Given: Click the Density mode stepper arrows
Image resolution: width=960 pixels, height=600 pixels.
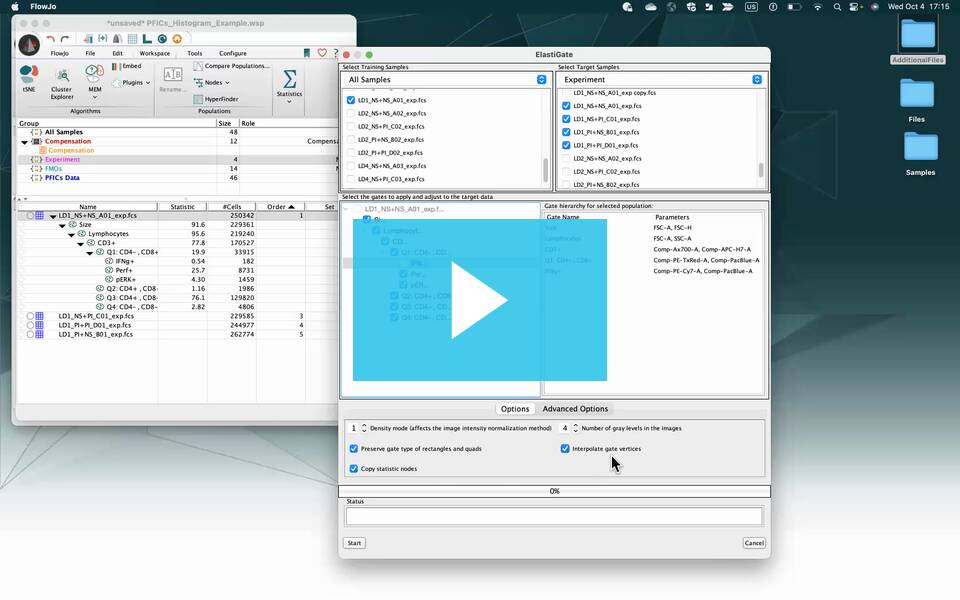Looking at the screenshot, I should pos(364,428).
